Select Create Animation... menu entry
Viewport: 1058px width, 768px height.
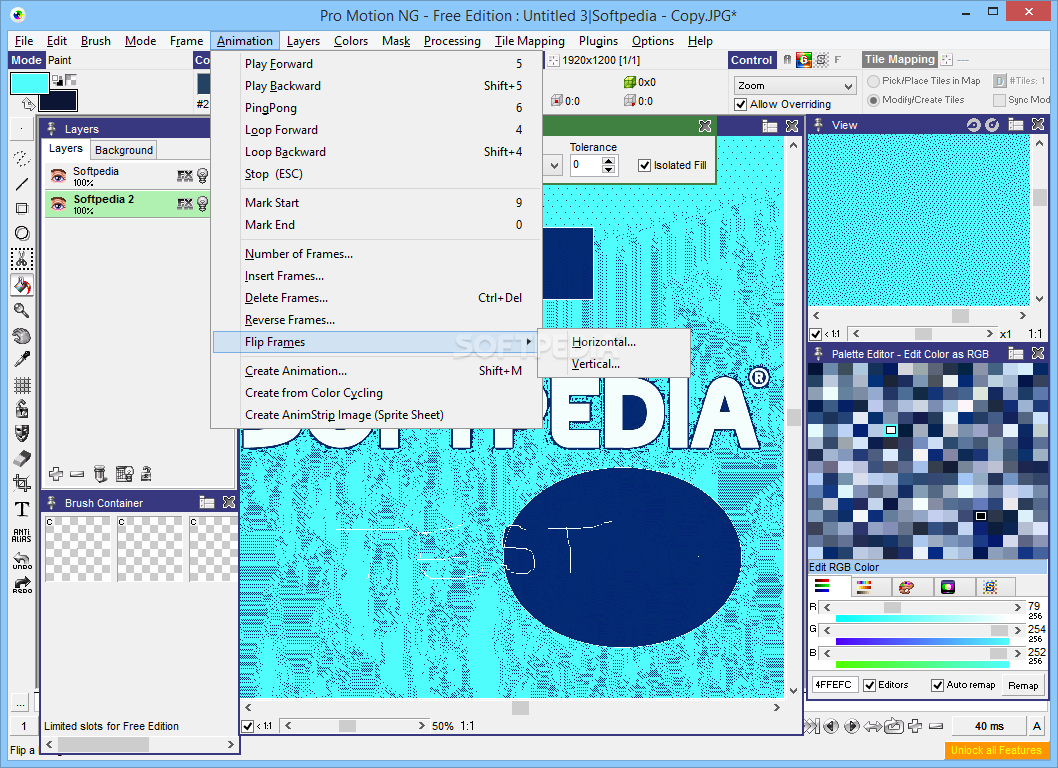[376, 371]
